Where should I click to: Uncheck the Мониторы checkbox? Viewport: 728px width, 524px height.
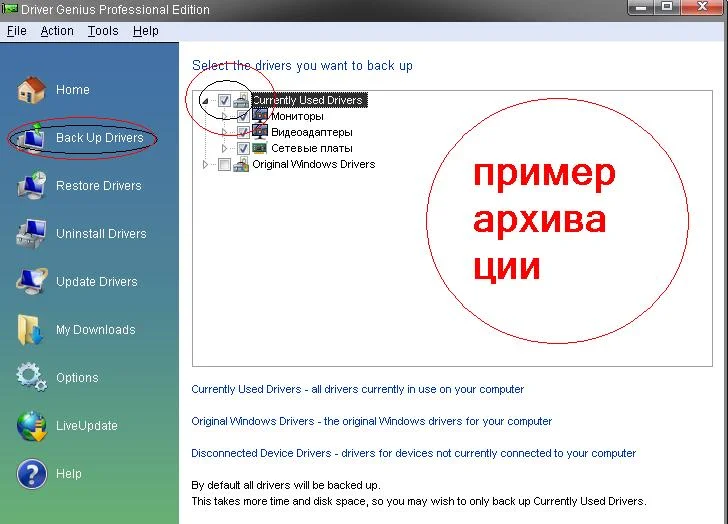243,116
